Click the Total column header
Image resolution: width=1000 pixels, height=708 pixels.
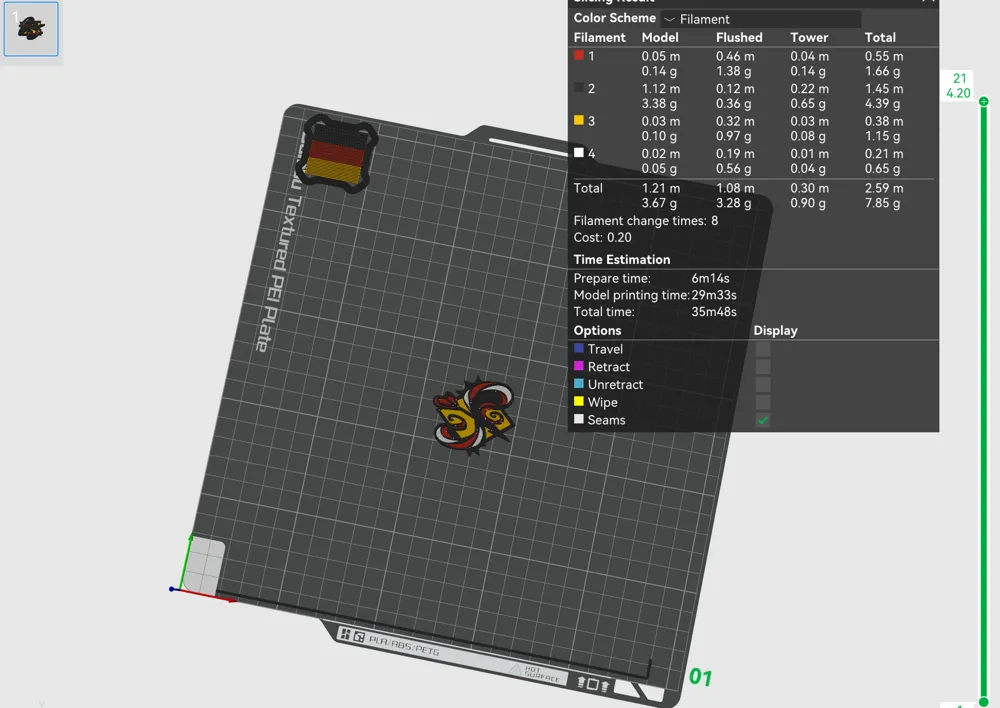880,38
